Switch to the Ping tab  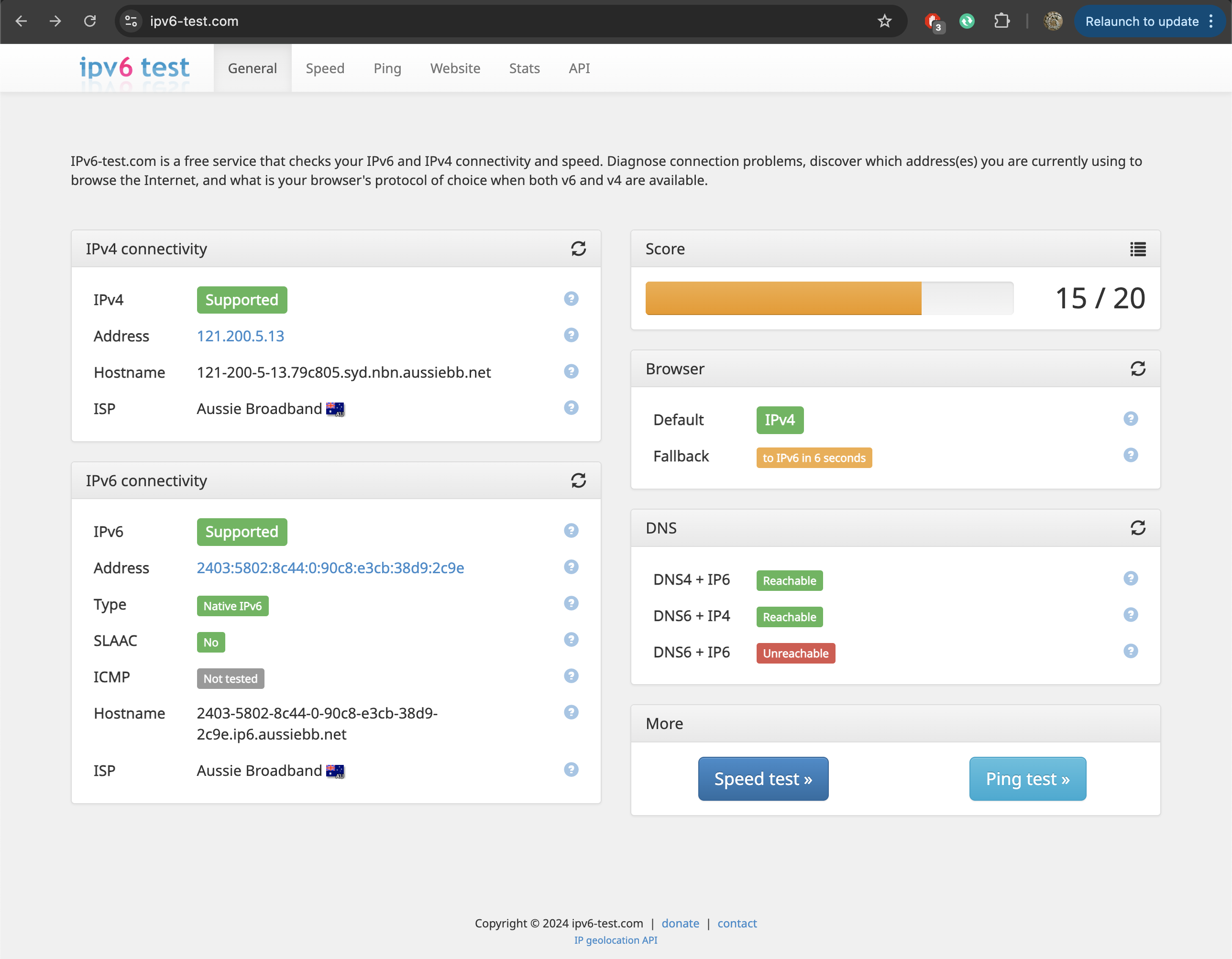tap(387, 68)
